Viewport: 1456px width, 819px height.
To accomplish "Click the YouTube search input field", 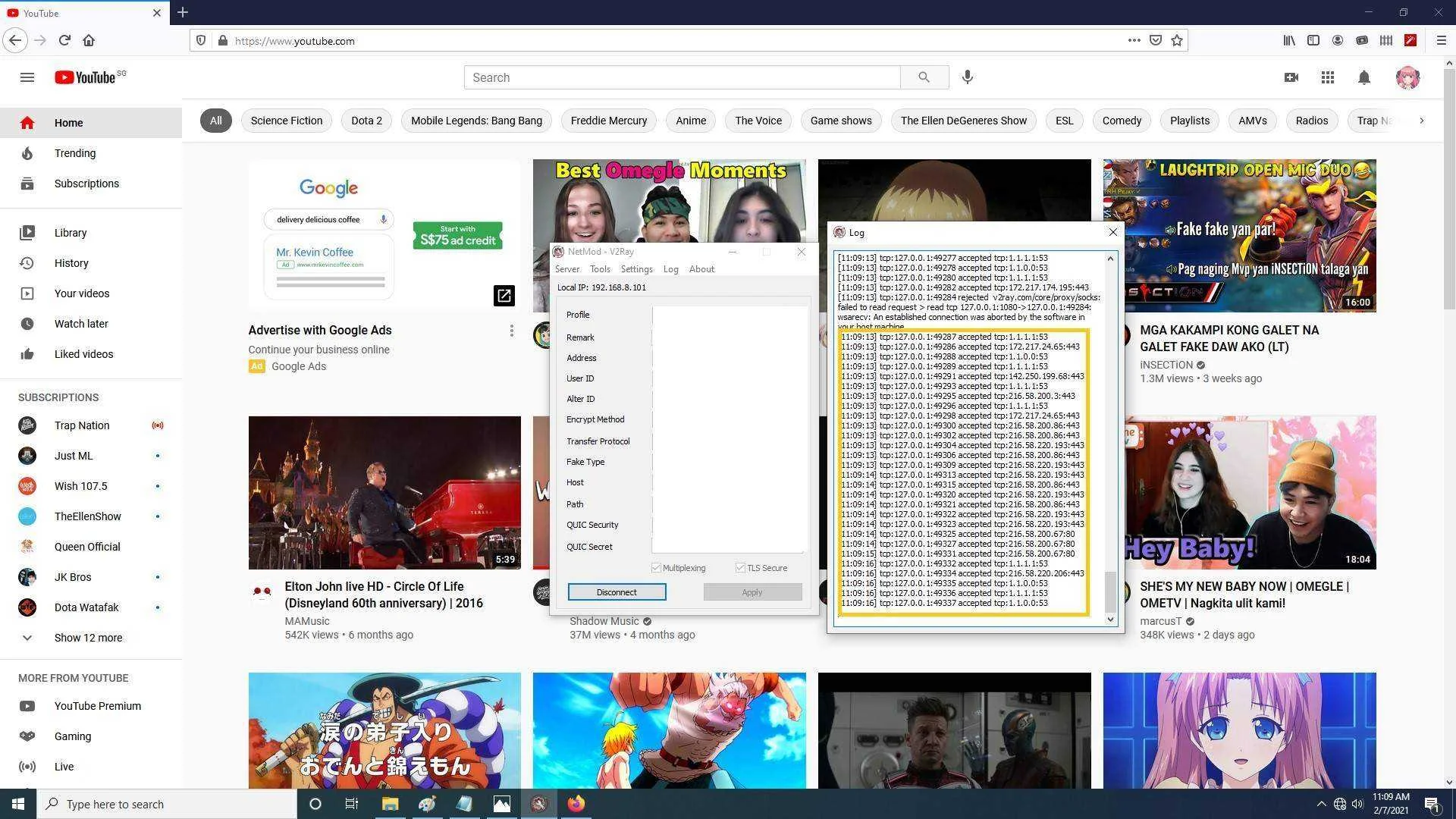I will (x=682, y=77).
